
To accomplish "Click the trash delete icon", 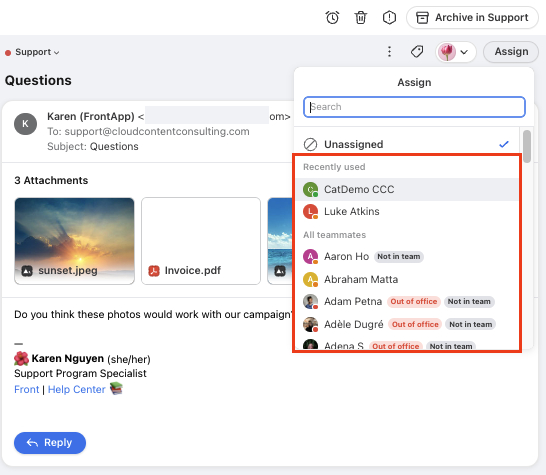I will (361, 17).
